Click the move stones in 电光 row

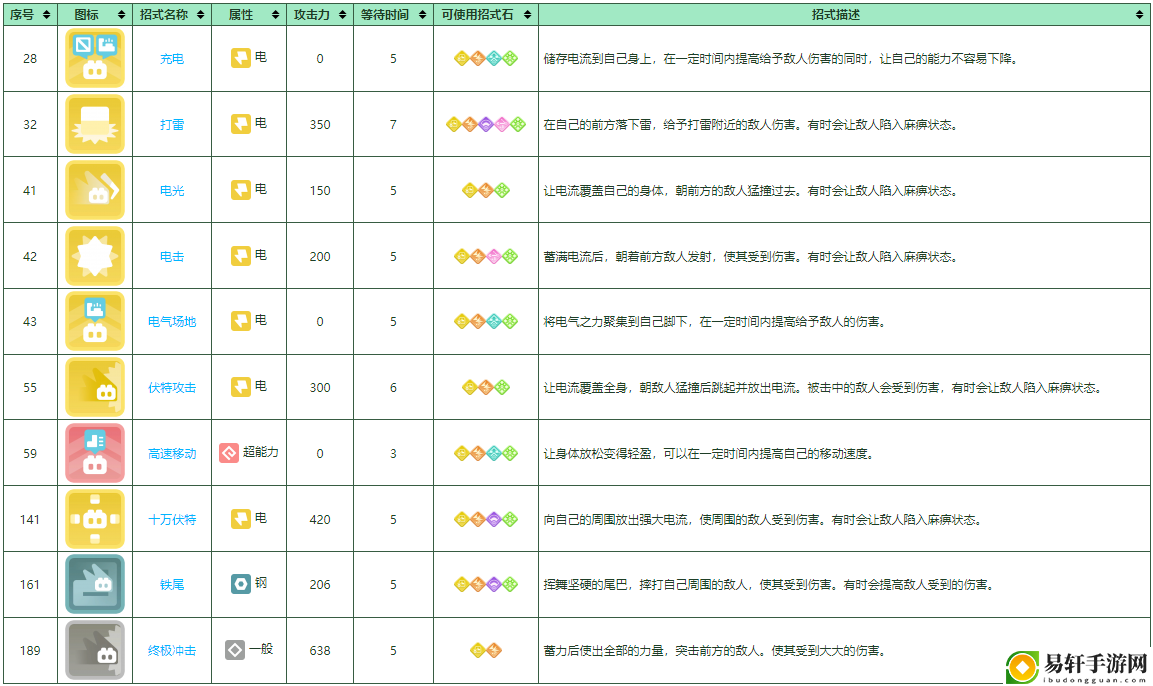point(485,190)
